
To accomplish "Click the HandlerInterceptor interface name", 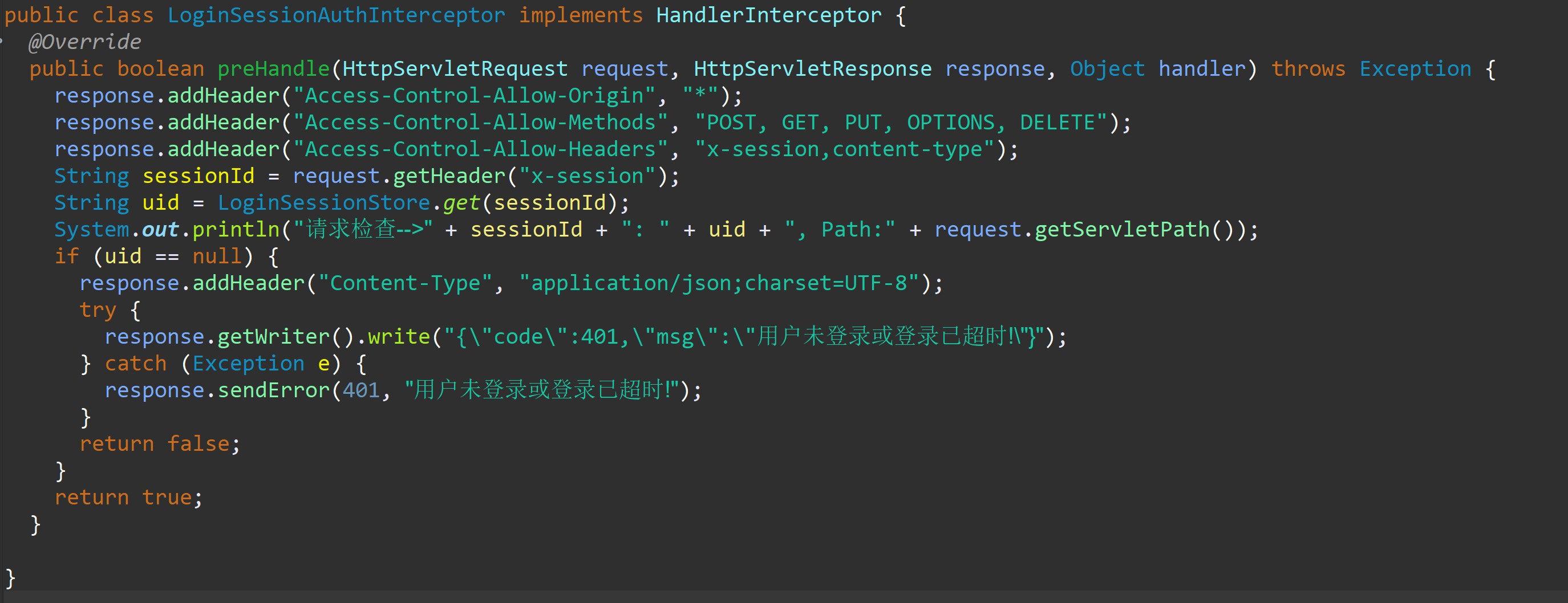I will click(x=768, y=15).
